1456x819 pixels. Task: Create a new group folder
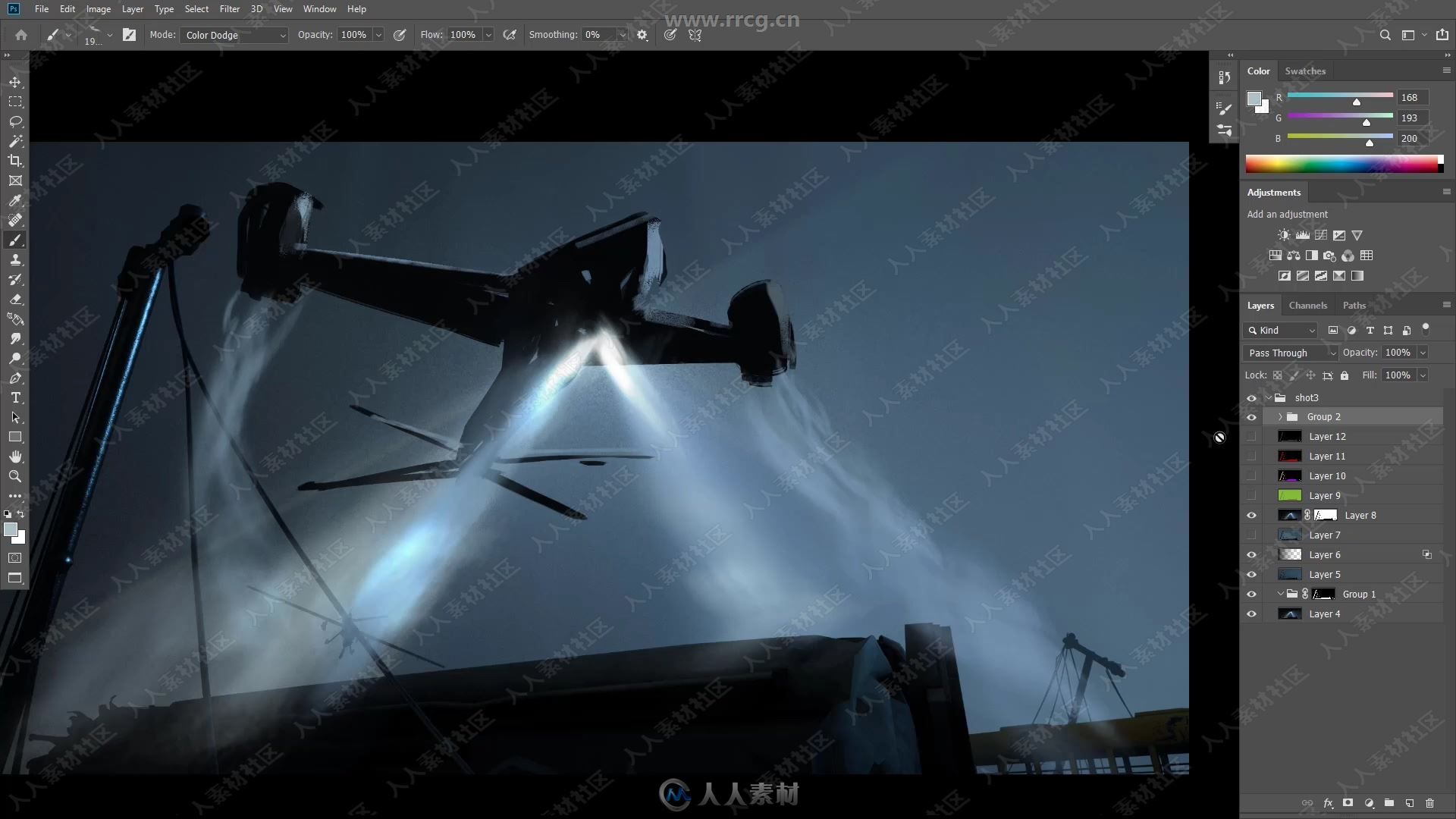click(1389, 803)
